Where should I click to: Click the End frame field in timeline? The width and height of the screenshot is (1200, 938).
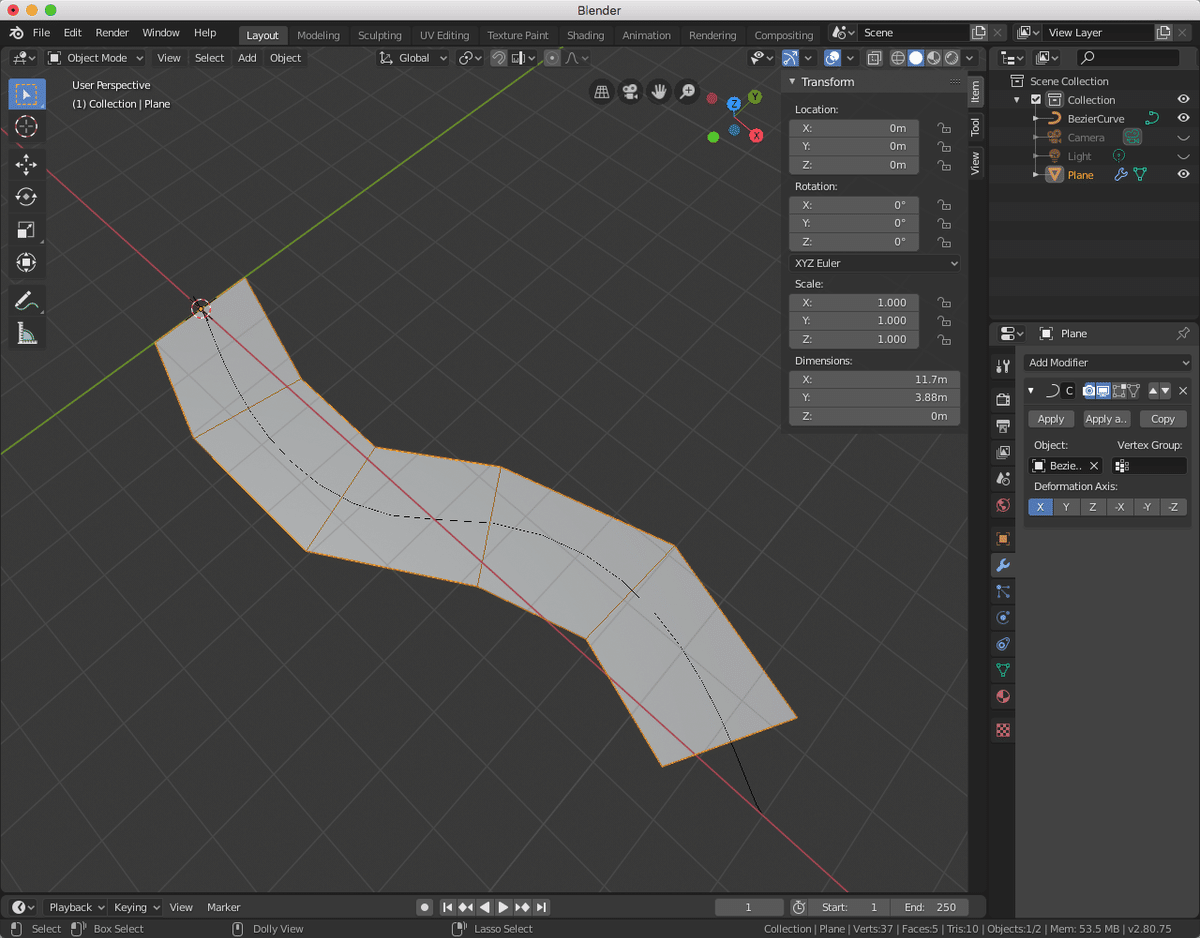tap(930, 907)
